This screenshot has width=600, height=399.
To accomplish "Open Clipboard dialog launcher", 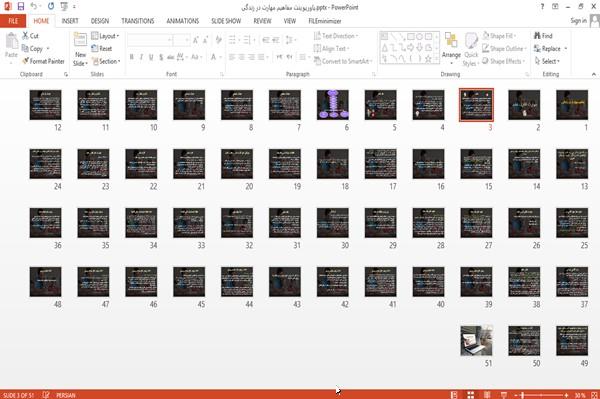I will click(66, 74).
